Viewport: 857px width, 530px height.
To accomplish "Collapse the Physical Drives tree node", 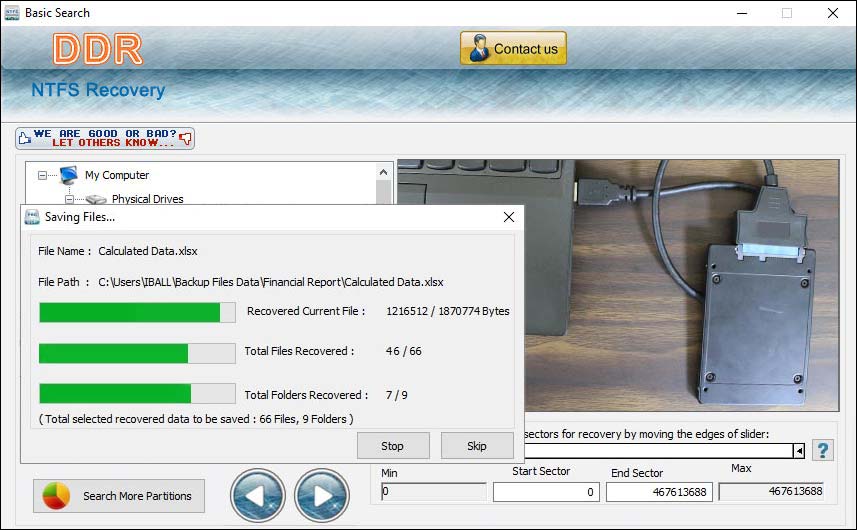I will pos(69,199).
